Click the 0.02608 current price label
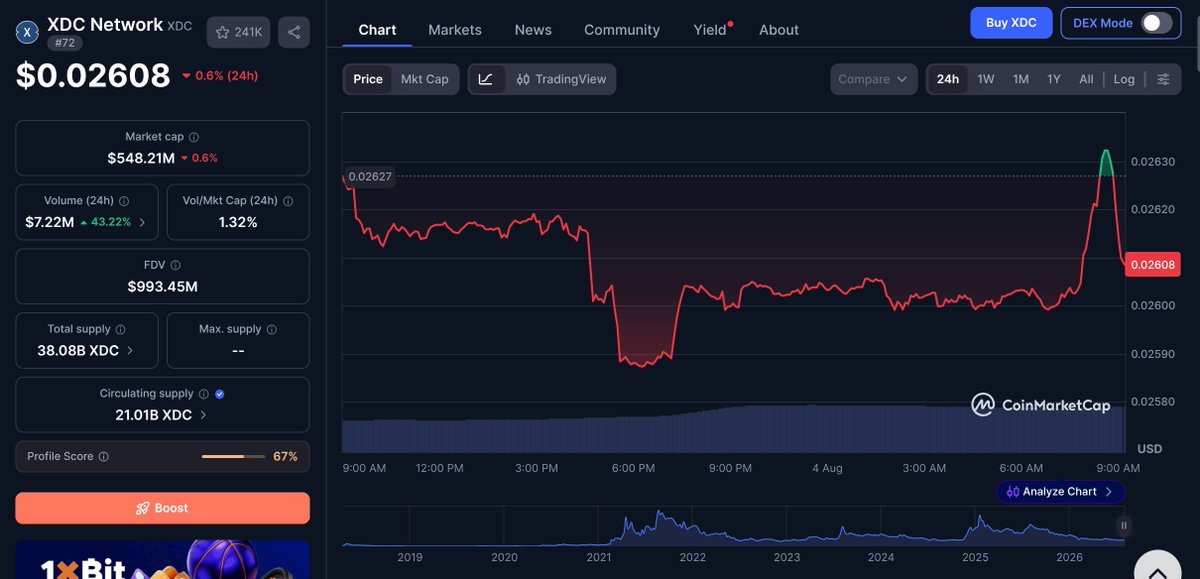Screen dimensions: 1200x579 (x=1153, y=265)
